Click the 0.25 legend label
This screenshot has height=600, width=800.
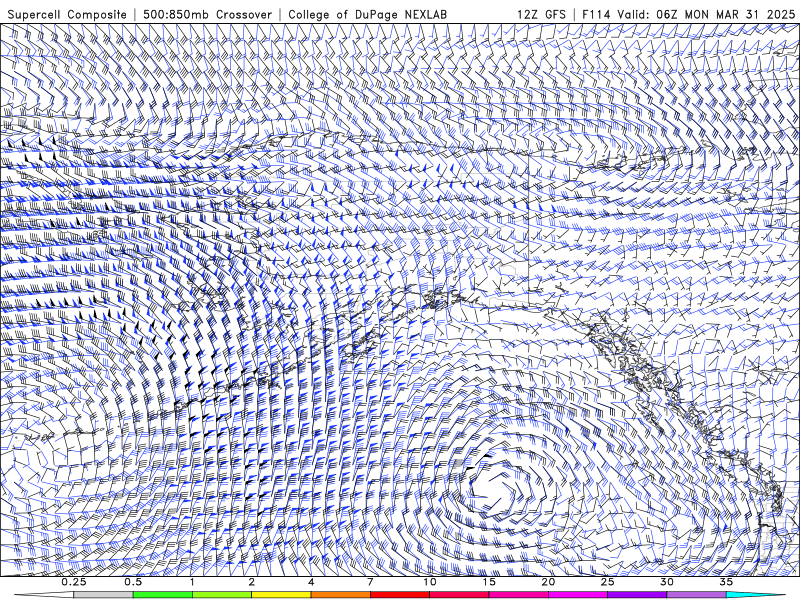(x=74, y=582)
